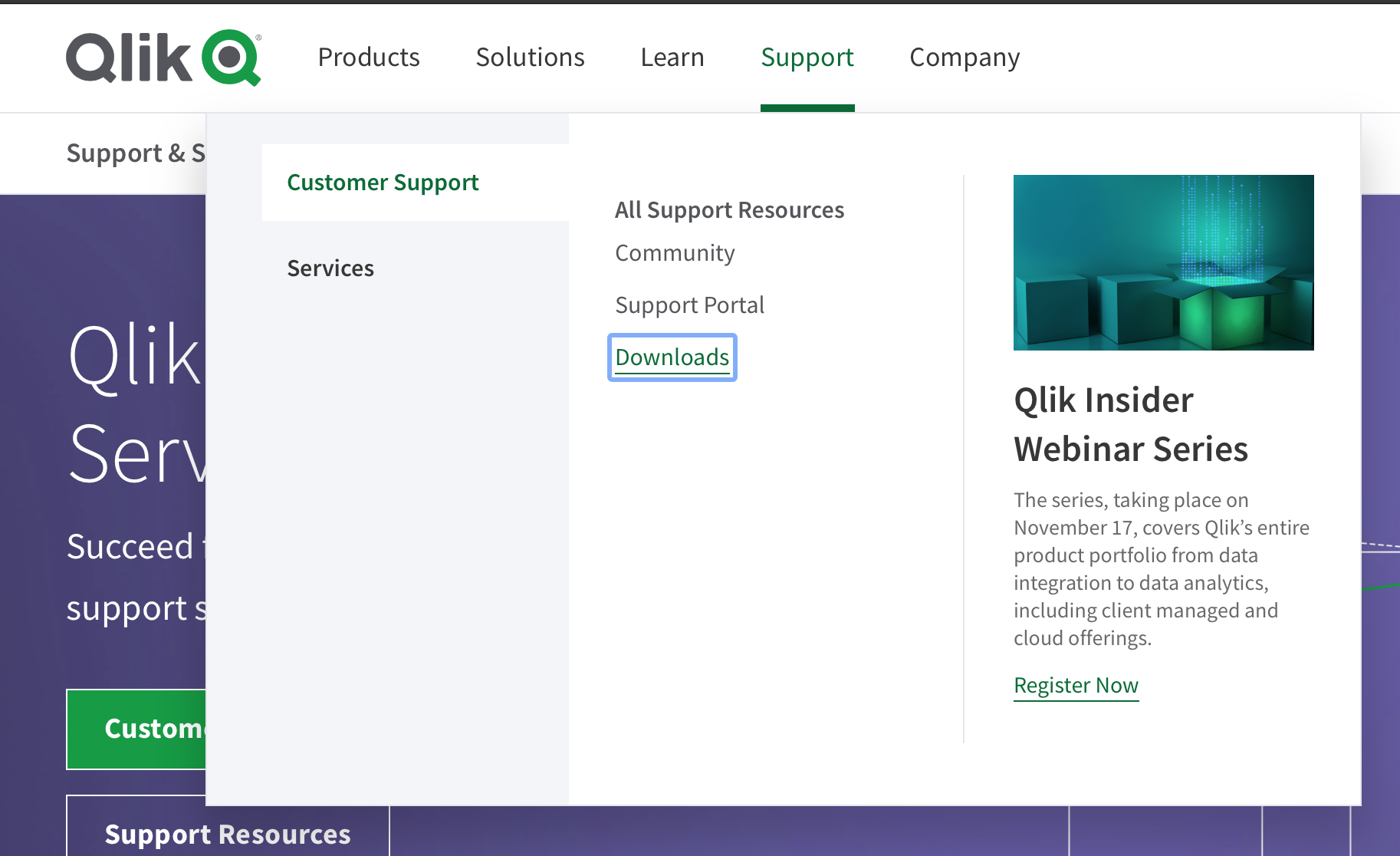Switch to the Services section
The image size is (1400, 856).
[330, 268]
